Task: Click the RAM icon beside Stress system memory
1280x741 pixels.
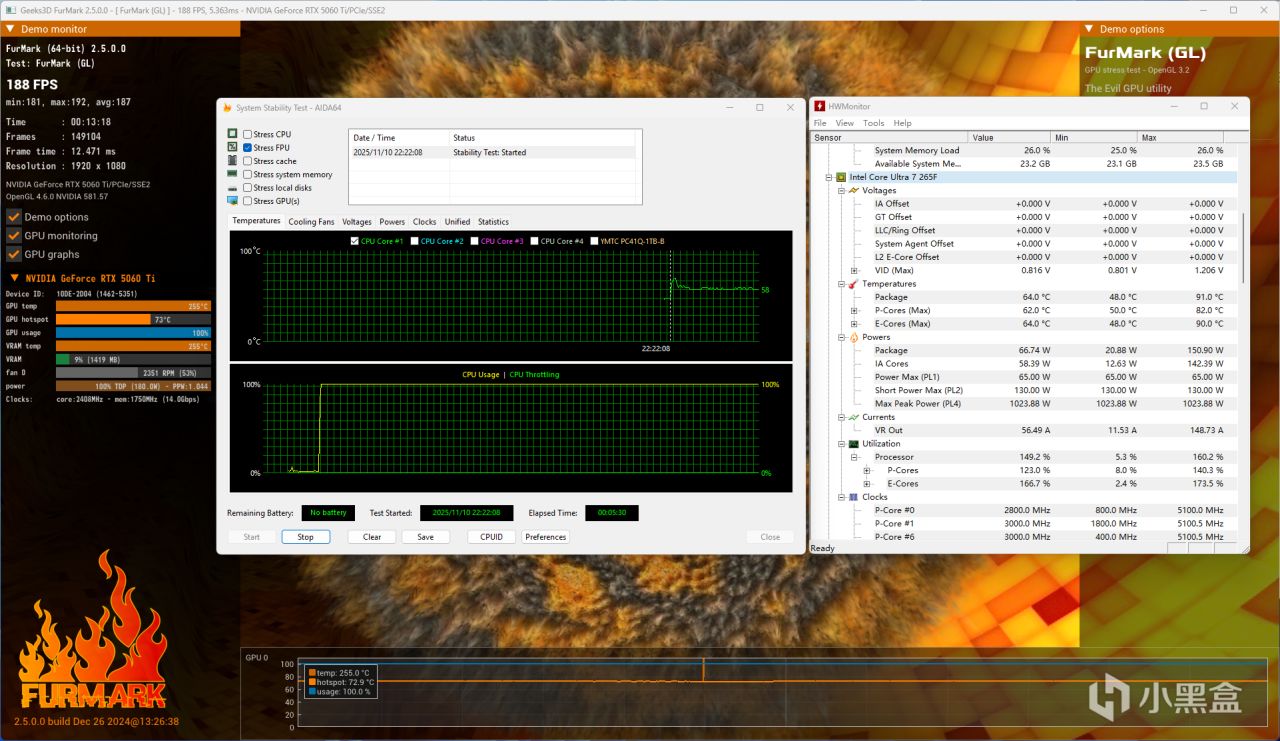Action: [233, 174]
